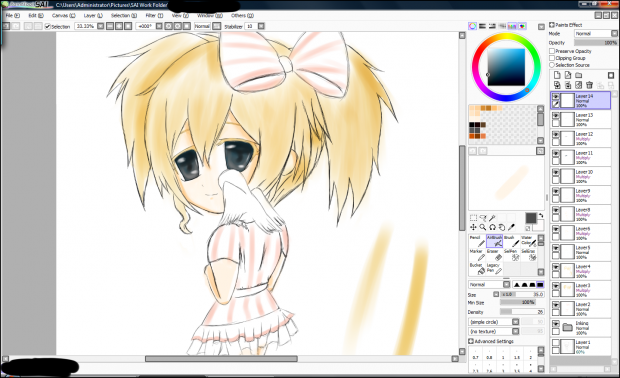
Task: Open the Window menu
Action: point(210,15)
